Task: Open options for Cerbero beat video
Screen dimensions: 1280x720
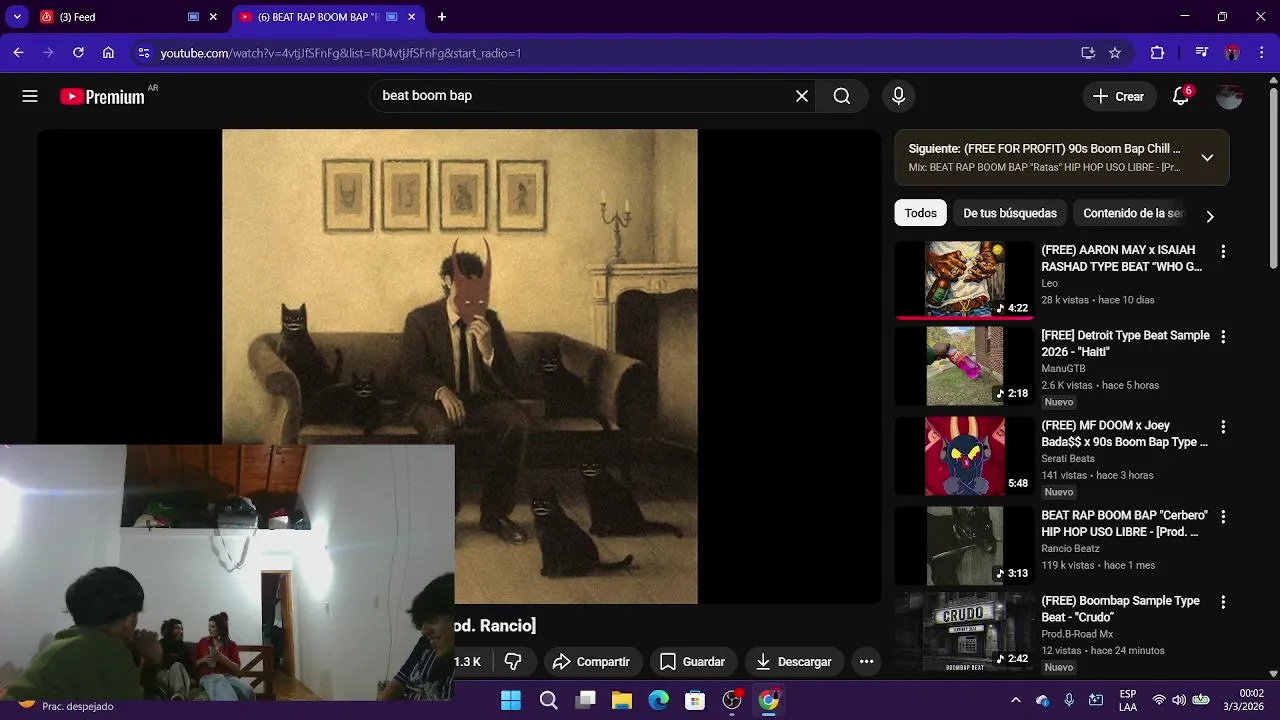Action: 1222,517
